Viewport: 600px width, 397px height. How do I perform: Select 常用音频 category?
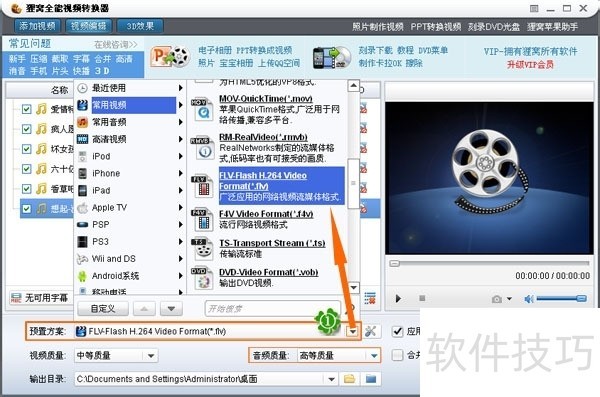click(130, 122)
